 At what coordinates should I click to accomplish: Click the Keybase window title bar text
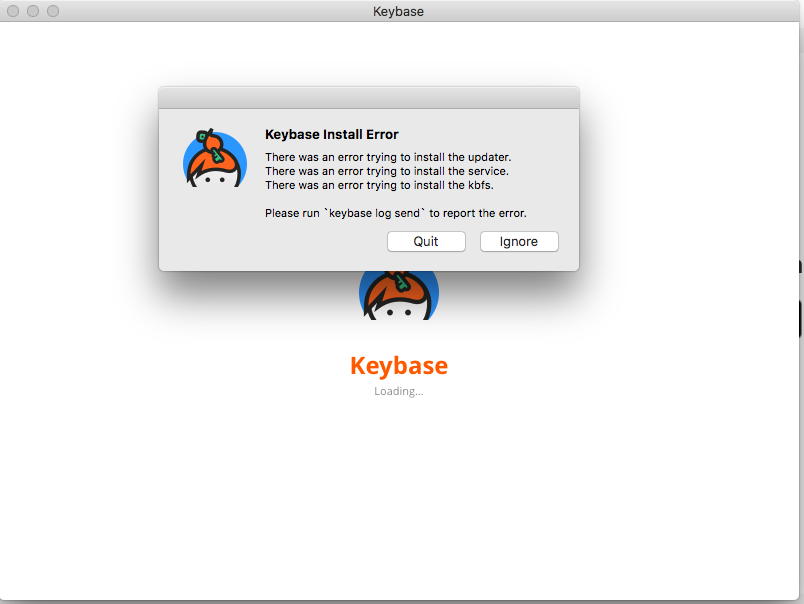tap(398, 11)
